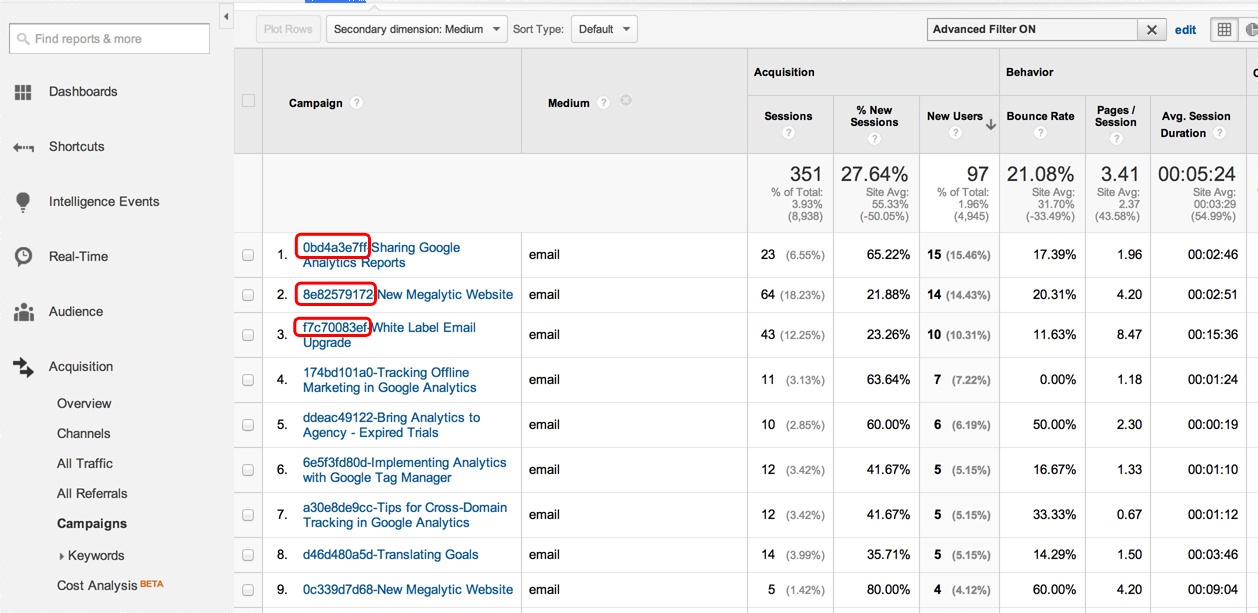Open Implementing Analytics with Tag Manager campaign
Image resolution: width=1258 pixels, height=613 pixels.
[405, 470]
